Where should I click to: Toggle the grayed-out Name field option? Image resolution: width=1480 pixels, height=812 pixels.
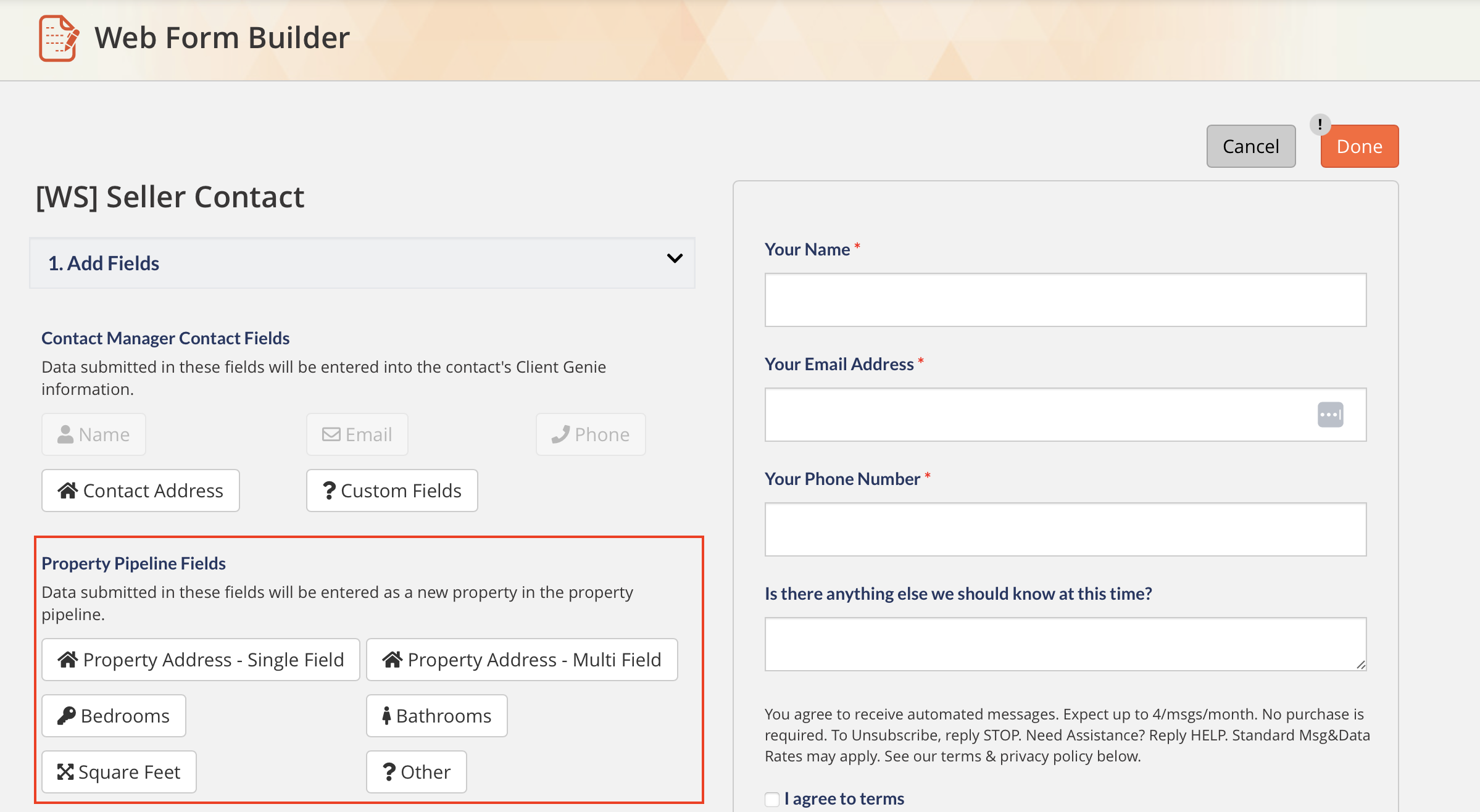[93, 434]
